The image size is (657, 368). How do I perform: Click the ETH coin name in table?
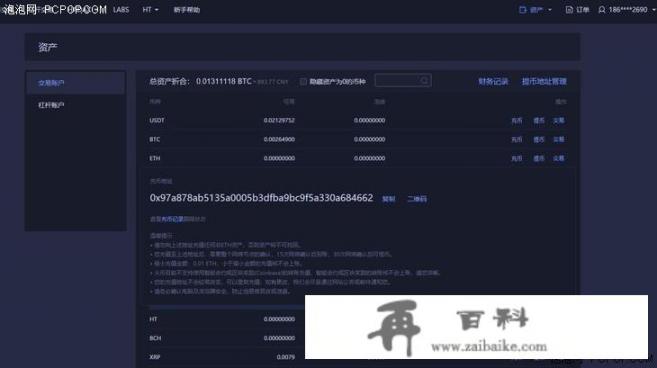pyautogui.click(x=155, y=158)
